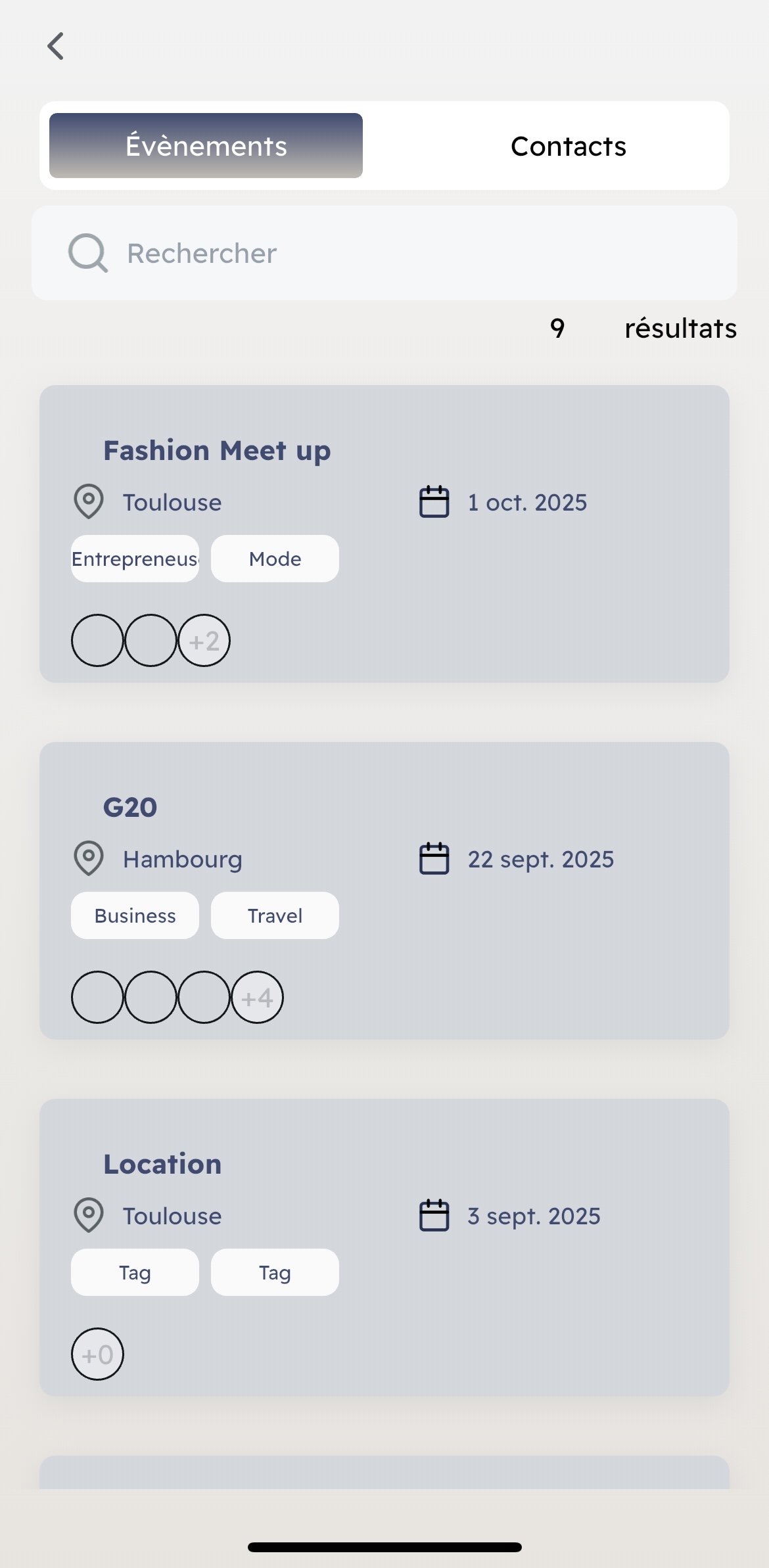Screen dimensions: 769x1568
Task: Select the Travel tag chip
Action: click(275, 915)
